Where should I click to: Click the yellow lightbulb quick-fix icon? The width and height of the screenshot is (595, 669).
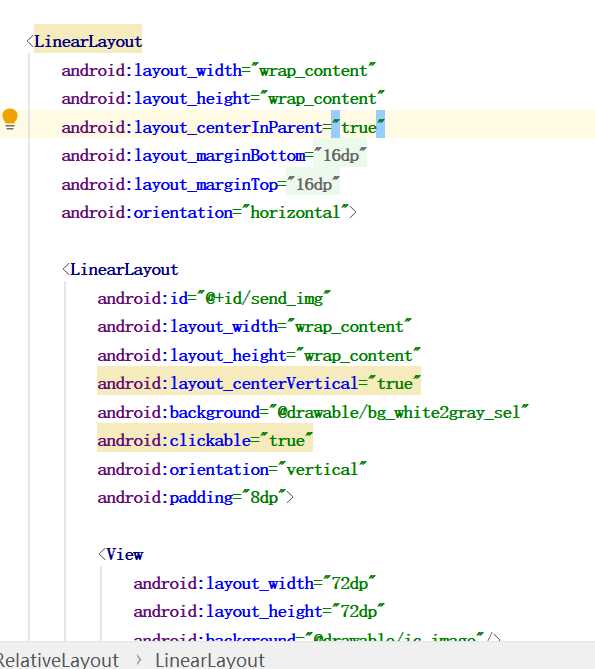tap(10, 119)
